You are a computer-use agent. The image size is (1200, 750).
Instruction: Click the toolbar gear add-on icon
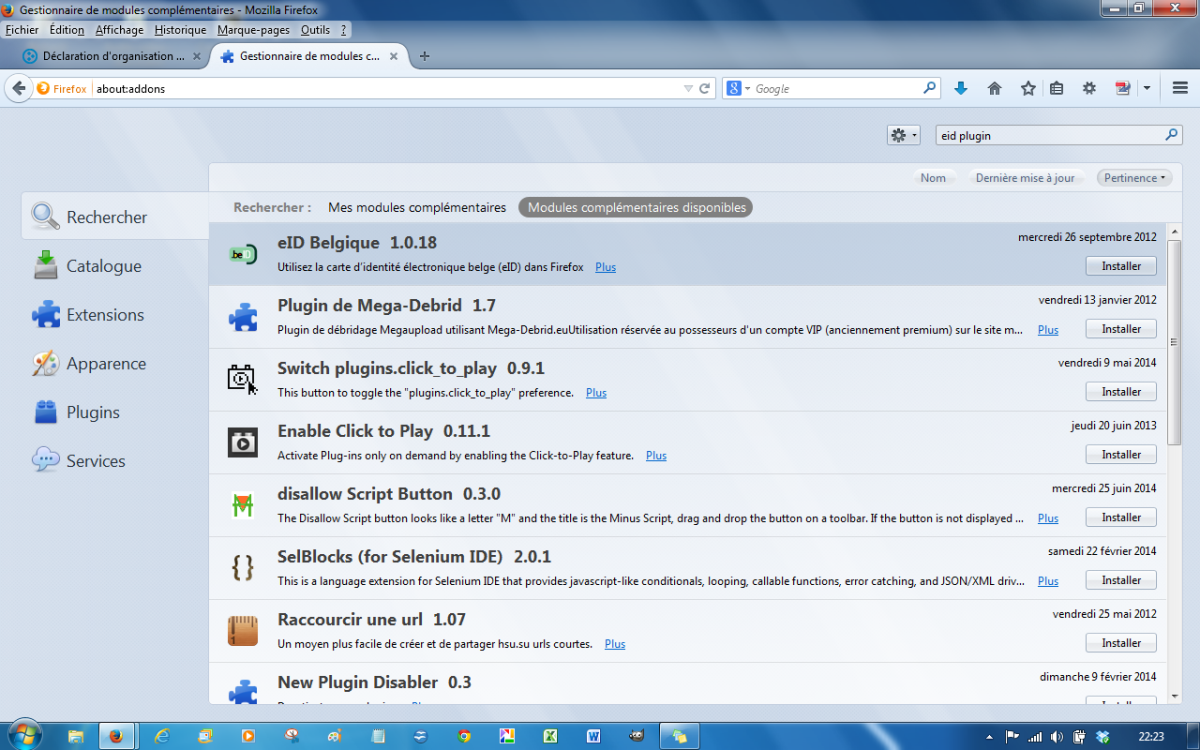(1089, 88)
